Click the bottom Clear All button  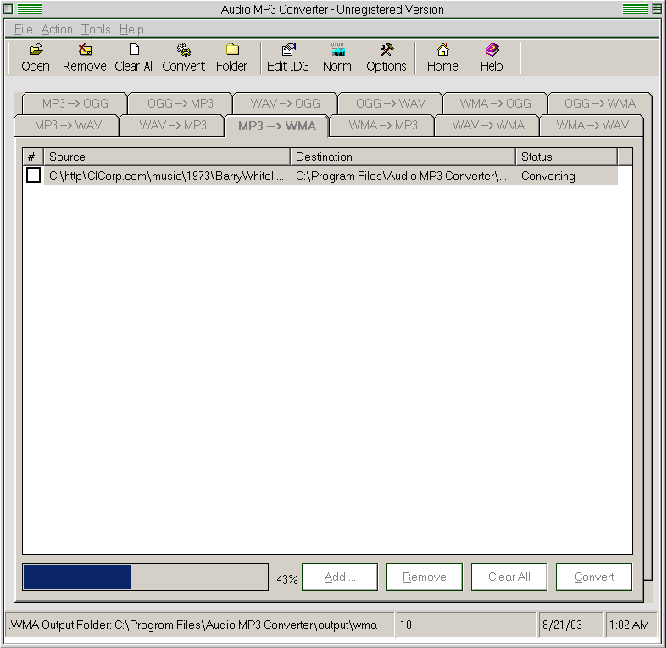[509, 577]
